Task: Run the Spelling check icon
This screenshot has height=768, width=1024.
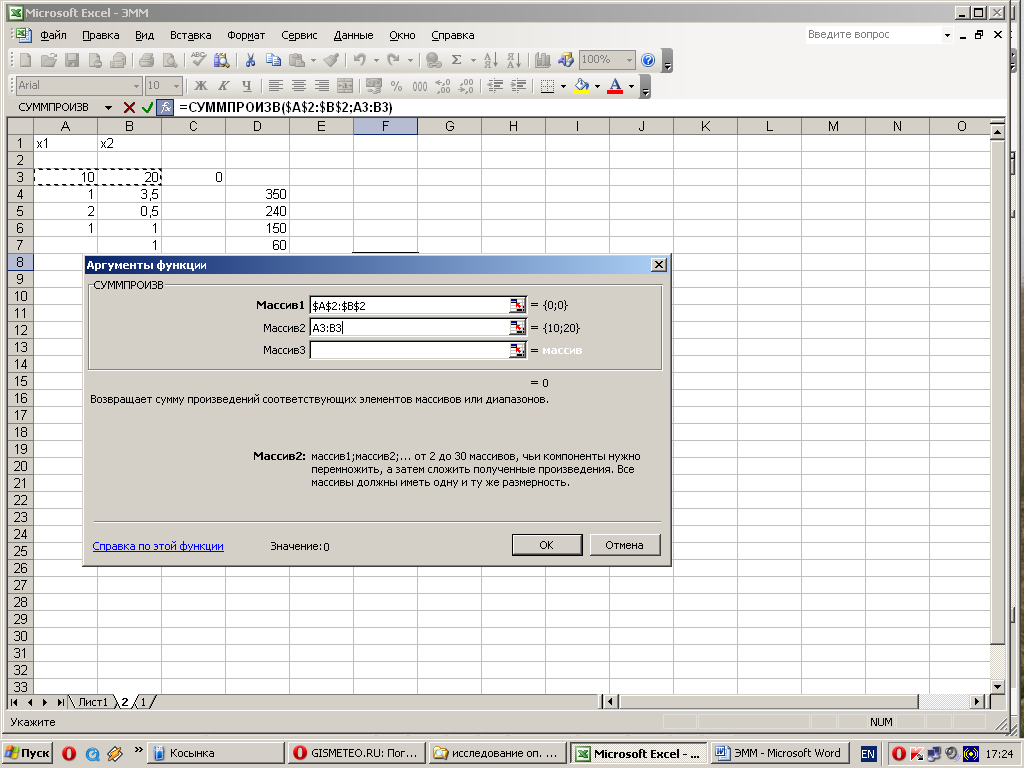Action: (x=198, y=60)
